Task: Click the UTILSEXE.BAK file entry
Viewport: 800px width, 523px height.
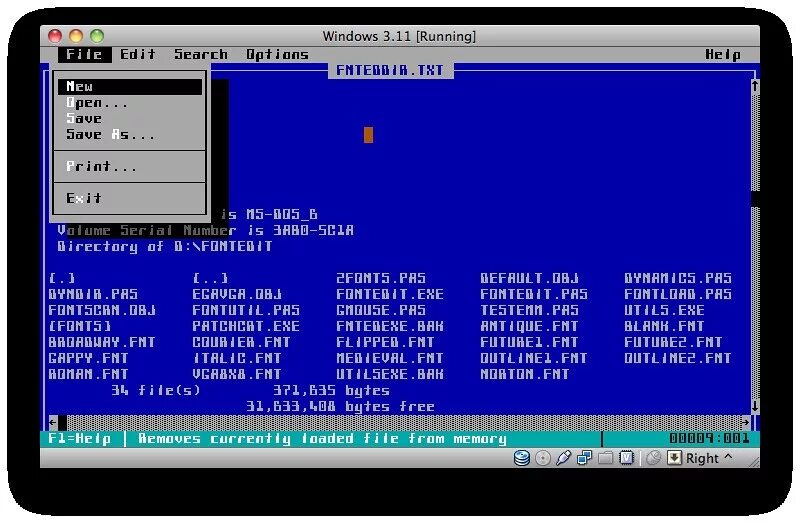Action: click(x=390, y=375)
